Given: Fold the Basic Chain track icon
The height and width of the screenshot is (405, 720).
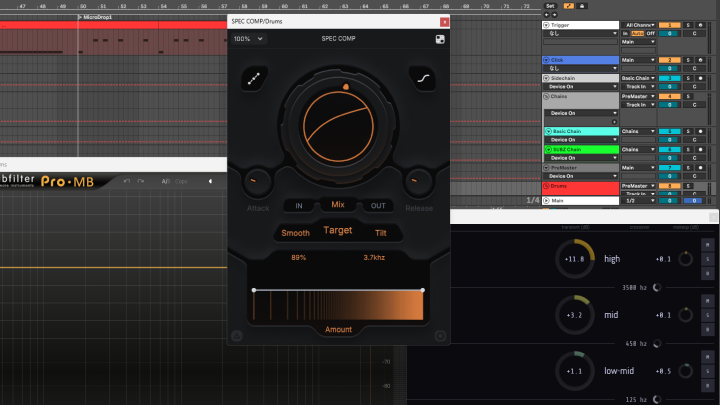Looking at the screenshot, I should click(x=548, y=131).
